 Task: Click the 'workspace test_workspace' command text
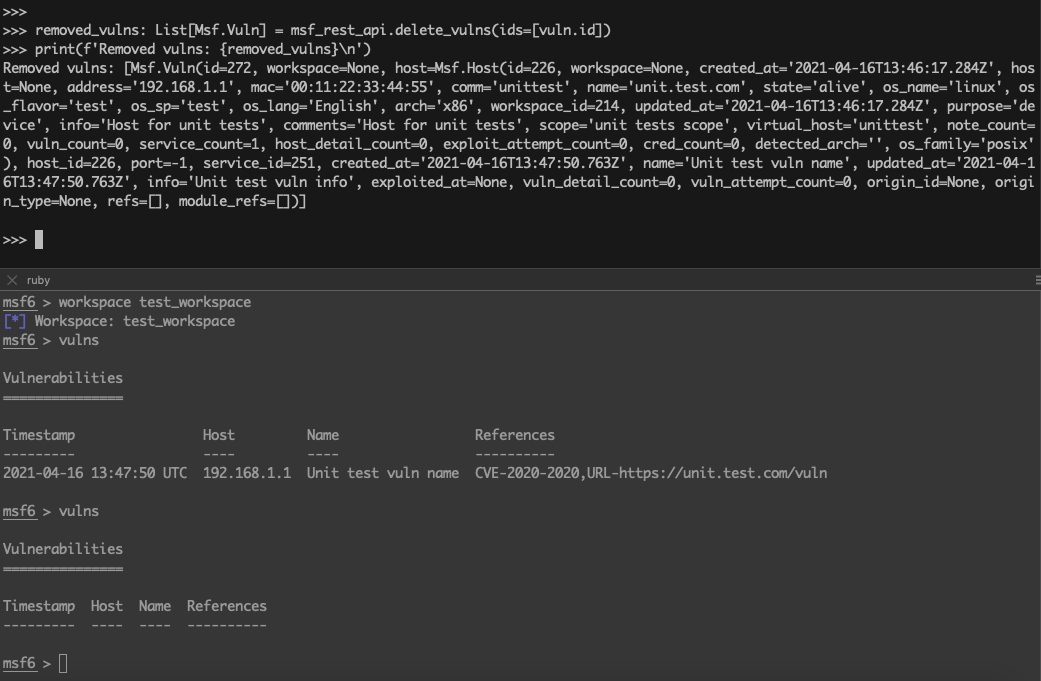155,302
